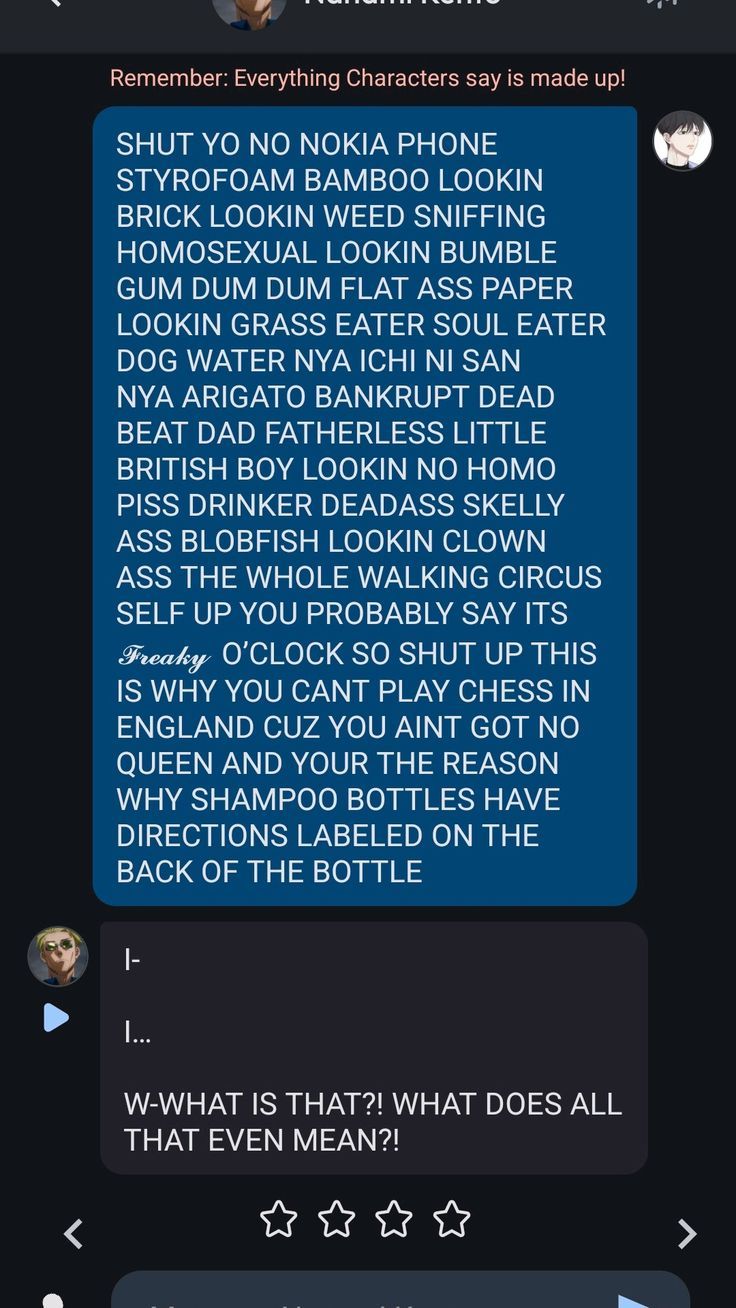The image size is (736, 1308).
Task: Play the voice for Nanami's reply
Action: (56, 1018)
